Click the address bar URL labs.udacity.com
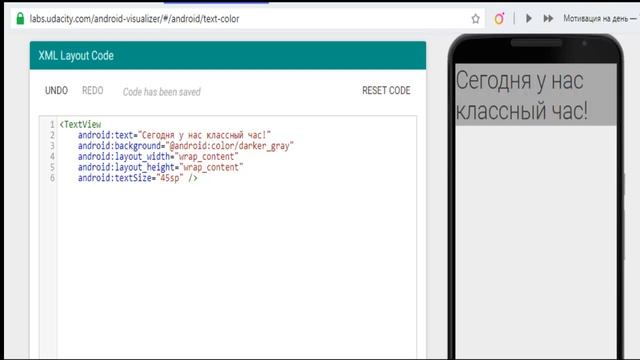 click(x=134, y=19)
